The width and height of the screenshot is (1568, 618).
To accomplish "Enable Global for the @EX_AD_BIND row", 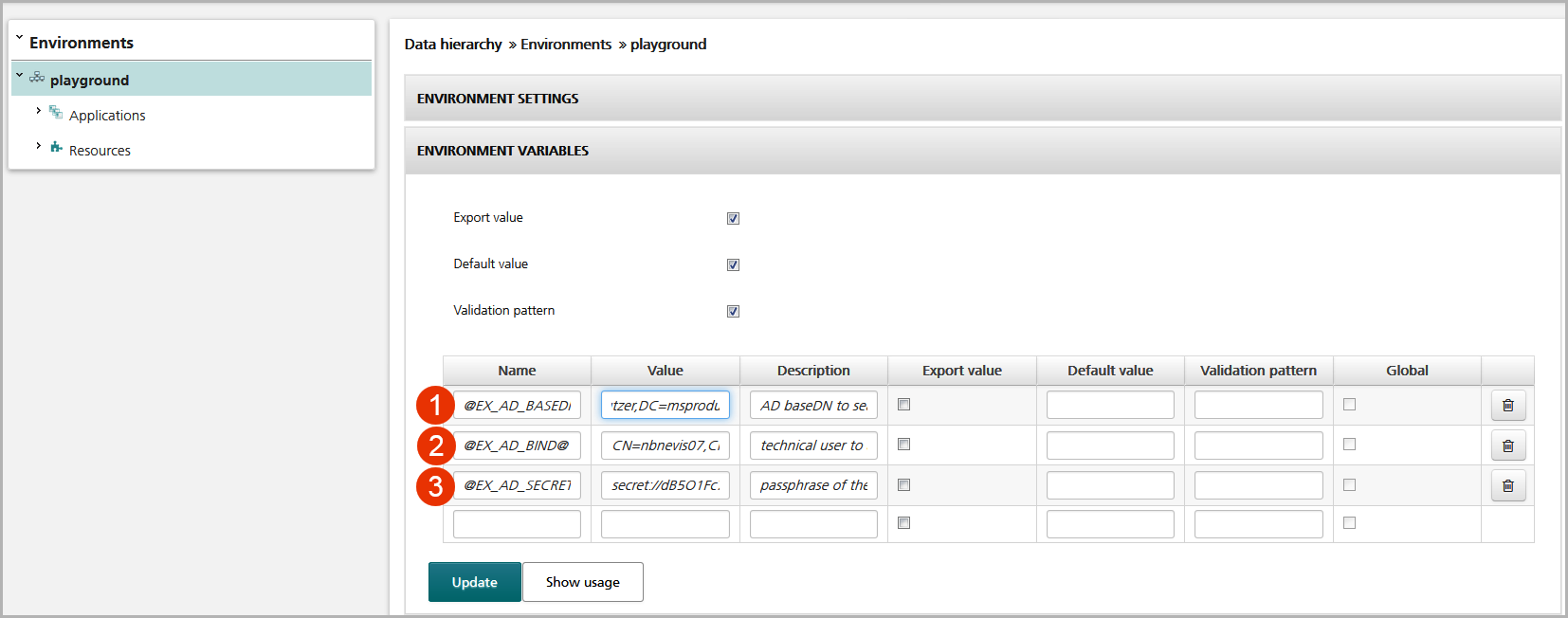I will (x=1349, y=444).
